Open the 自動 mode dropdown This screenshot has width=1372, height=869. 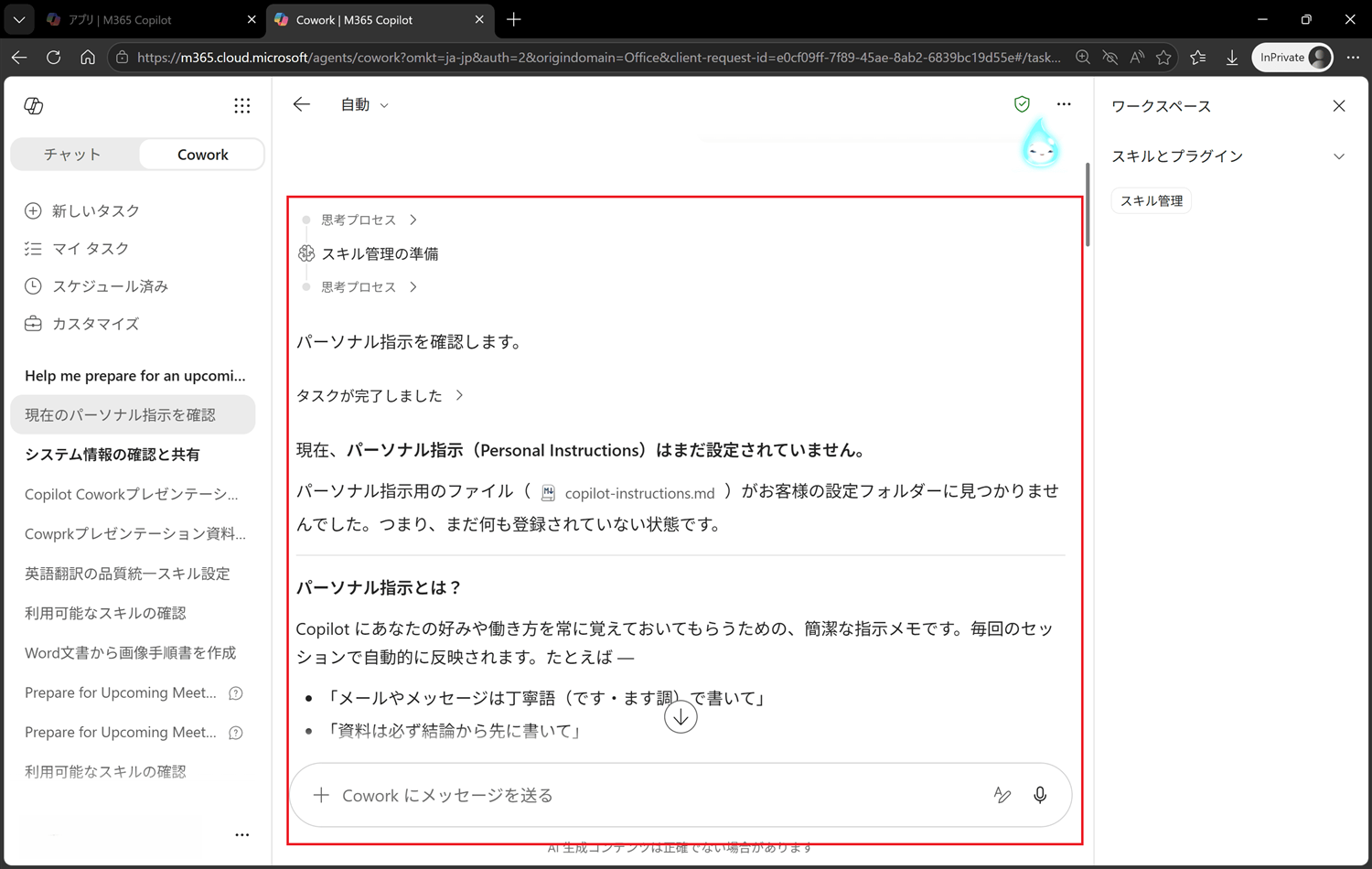tap(364, 105)
